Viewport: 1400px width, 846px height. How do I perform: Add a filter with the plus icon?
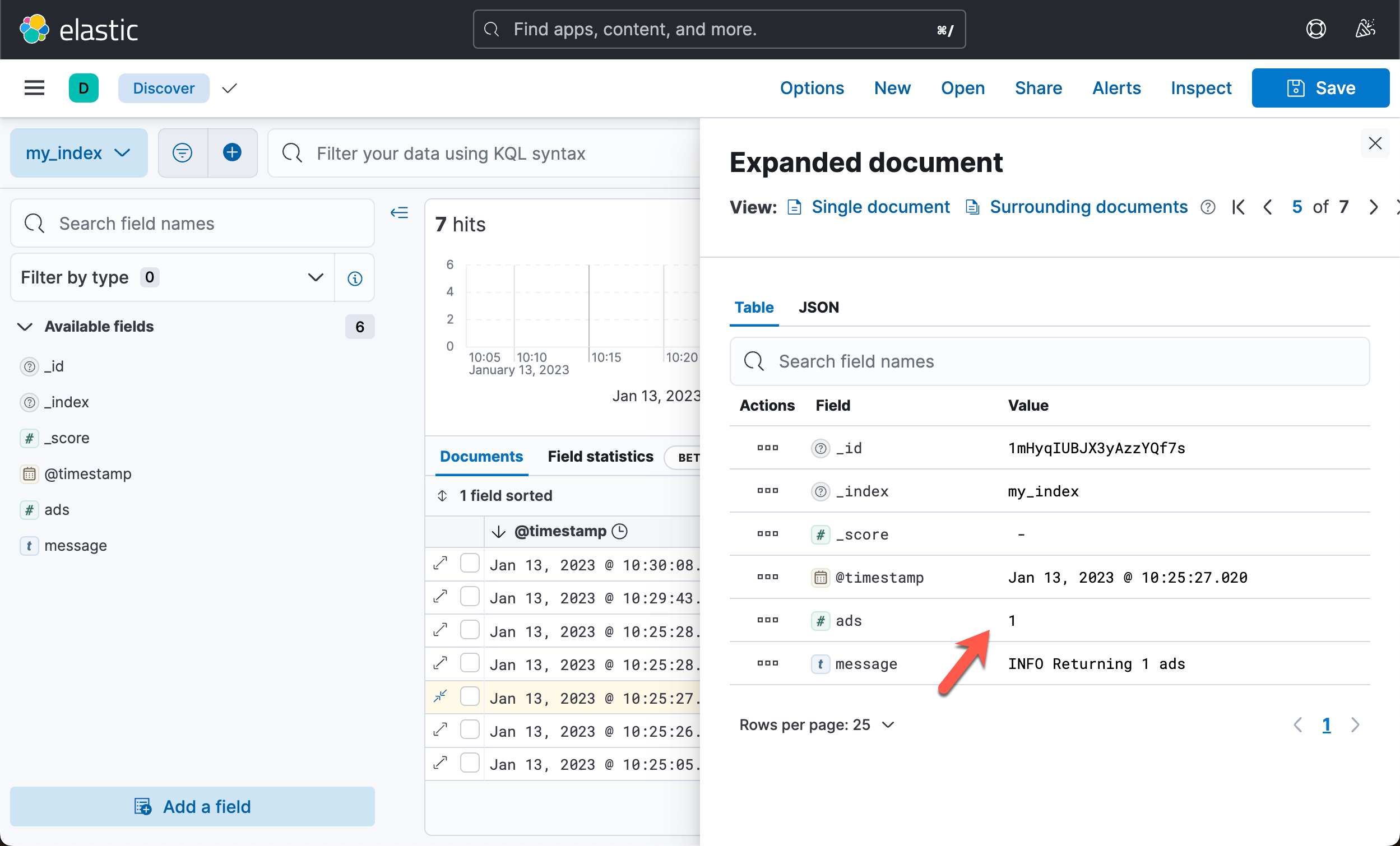(232, 152)
